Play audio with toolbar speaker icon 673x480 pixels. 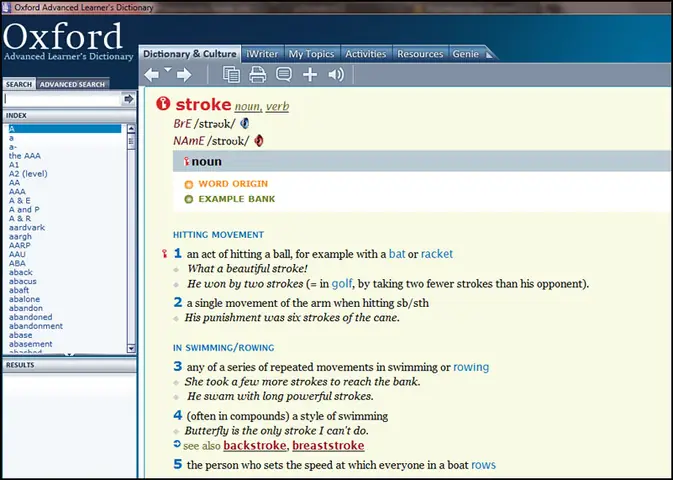[336, 75]
